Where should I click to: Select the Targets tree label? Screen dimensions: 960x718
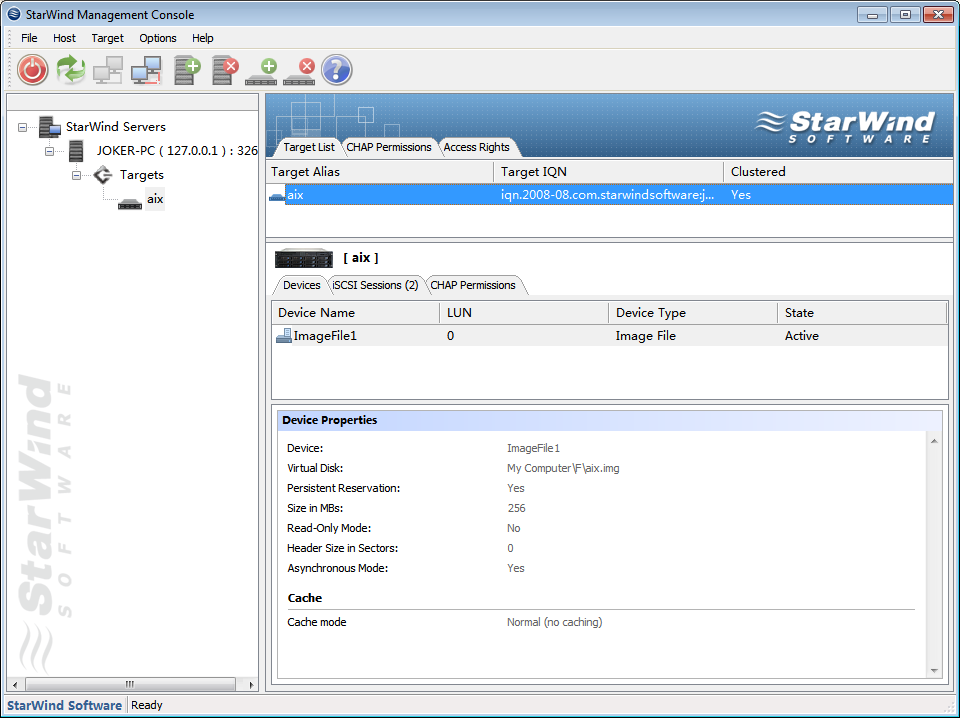coord(141,175)
